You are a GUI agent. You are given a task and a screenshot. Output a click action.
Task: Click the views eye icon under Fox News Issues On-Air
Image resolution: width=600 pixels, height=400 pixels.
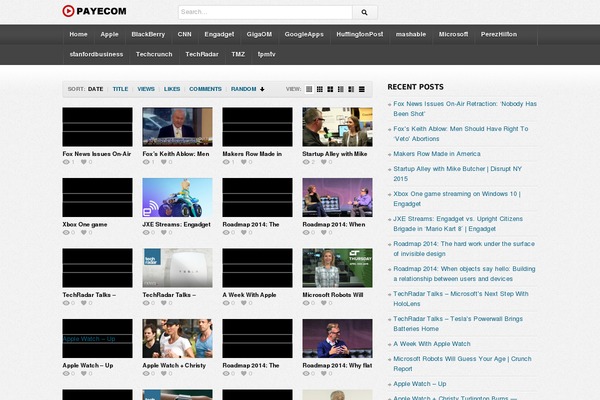point(66,162)
